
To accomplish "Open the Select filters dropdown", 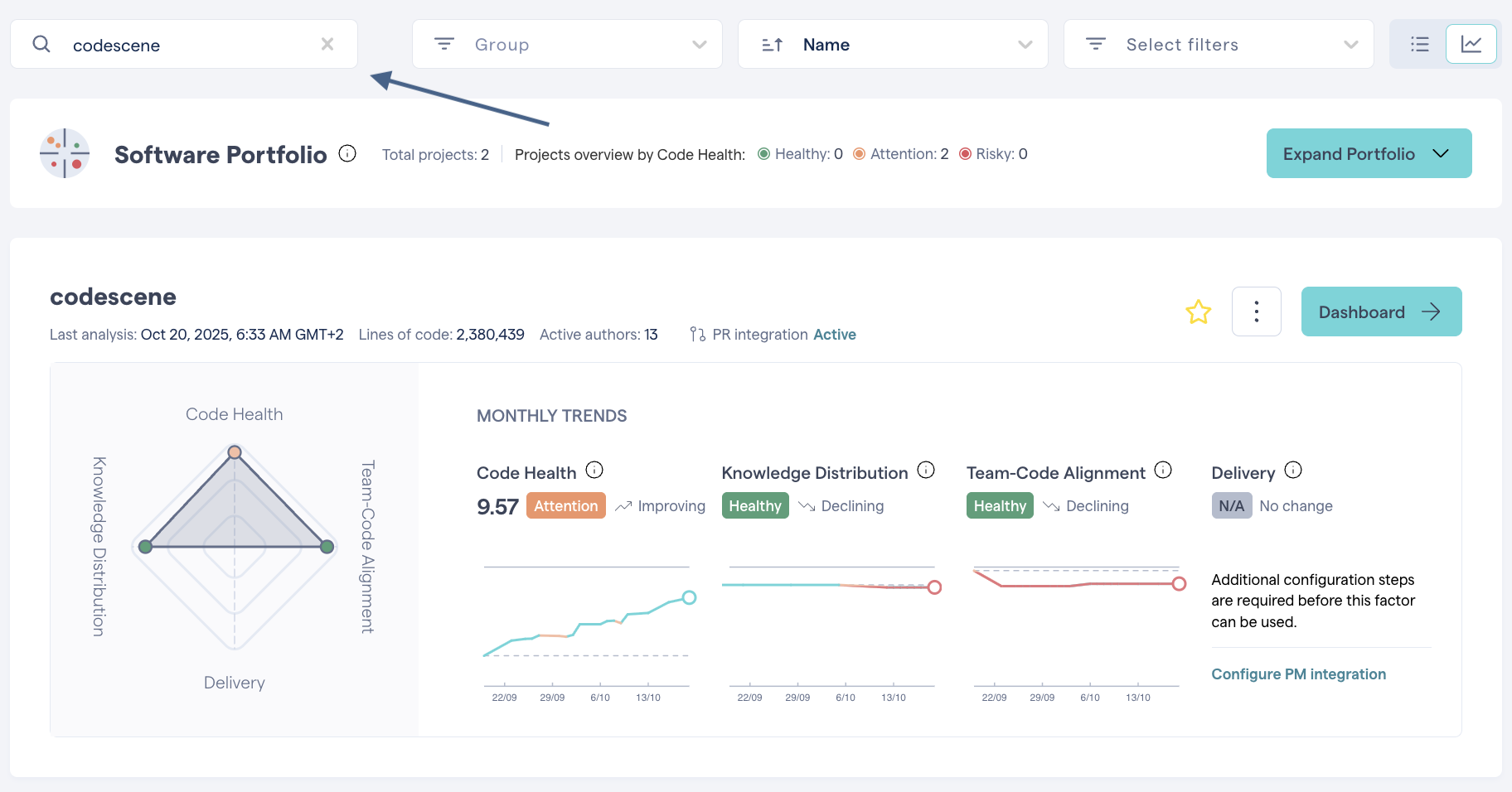I will (x=1218, y=44).
